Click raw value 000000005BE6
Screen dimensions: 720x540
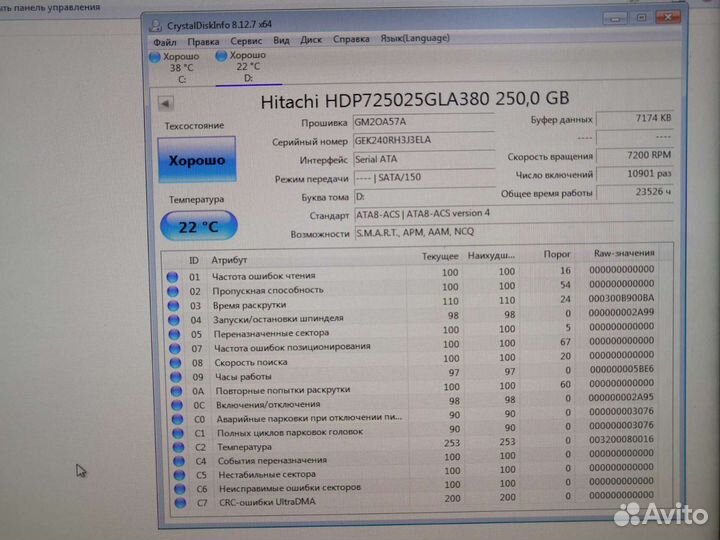[x=622, y=369]
